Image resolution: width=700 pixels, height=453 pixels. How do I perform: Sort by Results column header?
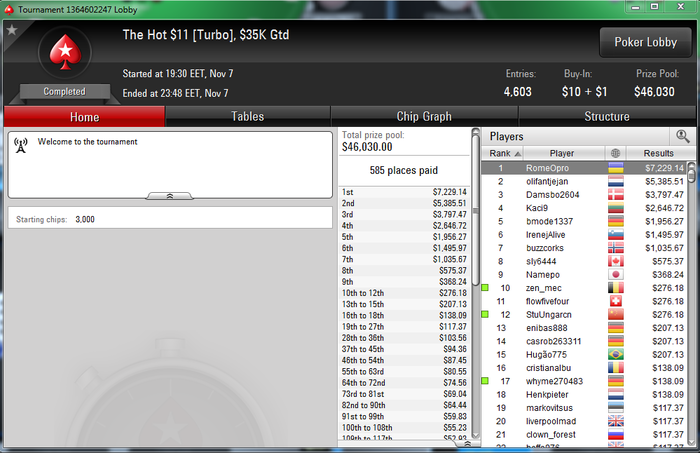tap(658, 153)
